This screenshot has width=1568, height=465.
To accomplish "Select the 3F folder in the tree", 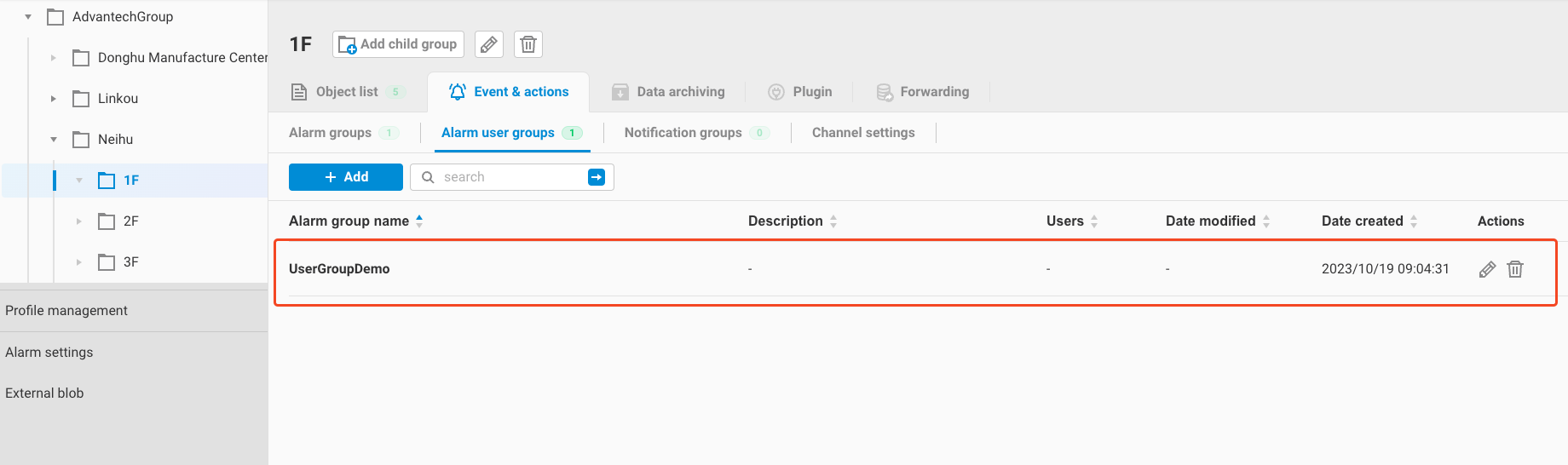I will point(130,262).
